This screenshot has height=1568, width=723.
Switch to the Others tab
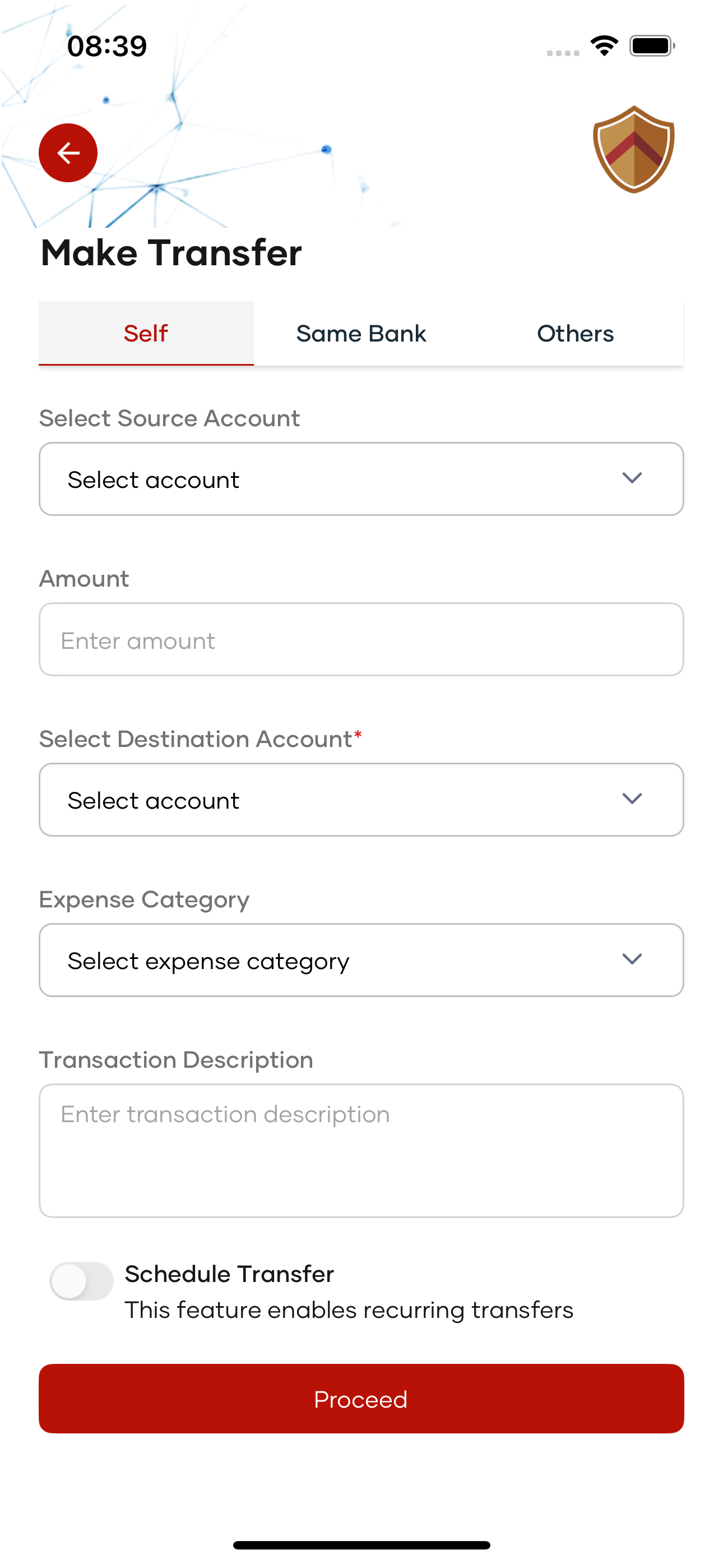coord(576,334)
